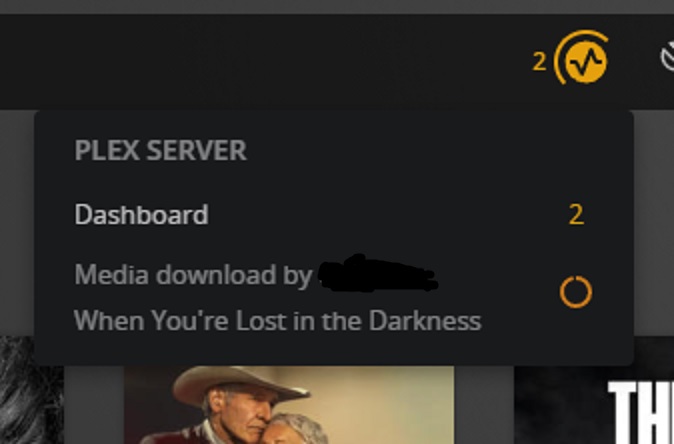674x444 pixels.
Task: Click the partially visible icon at right edge
Action: coord(668,57)
